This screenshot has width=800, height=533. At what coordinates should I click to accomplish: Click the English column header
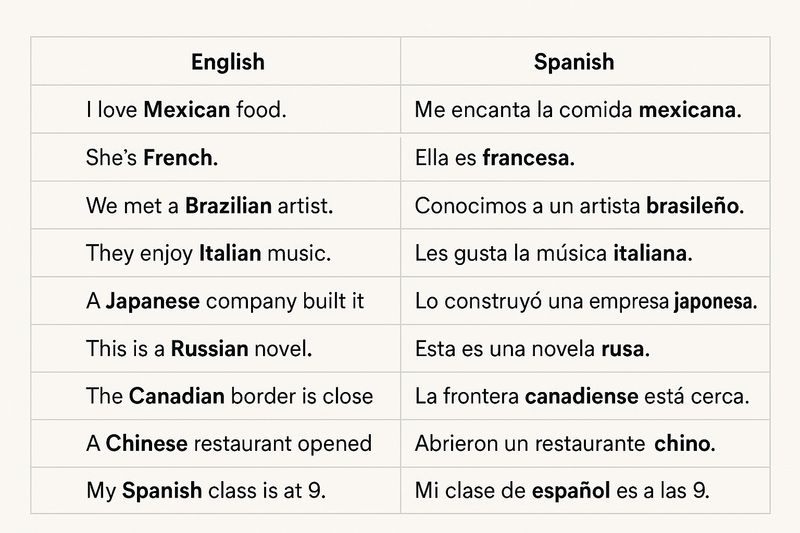click(x=228, y=62)
